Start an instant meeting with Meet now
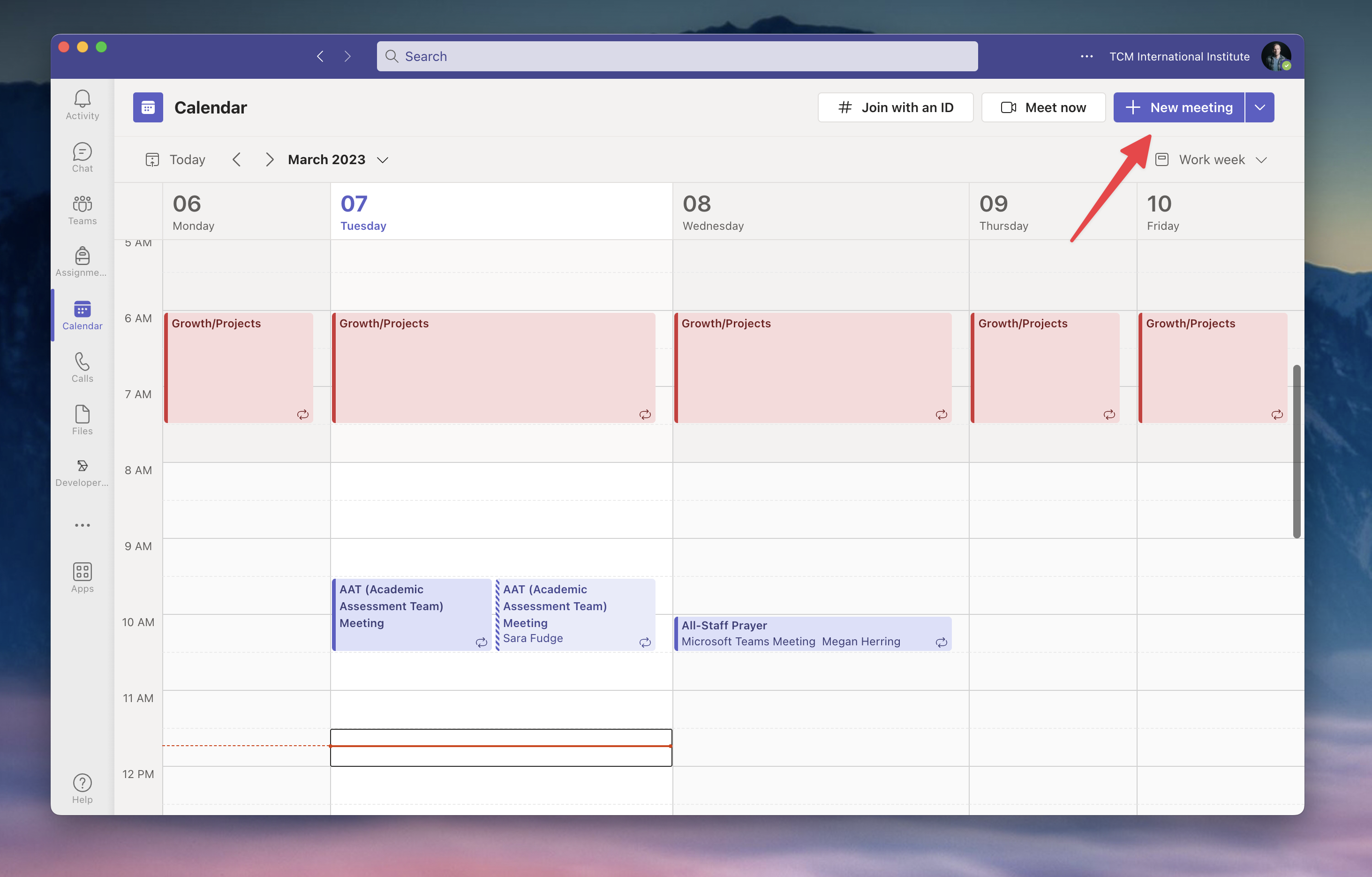The width and height of the screenshot is (1372, 877). point(1043,107)
